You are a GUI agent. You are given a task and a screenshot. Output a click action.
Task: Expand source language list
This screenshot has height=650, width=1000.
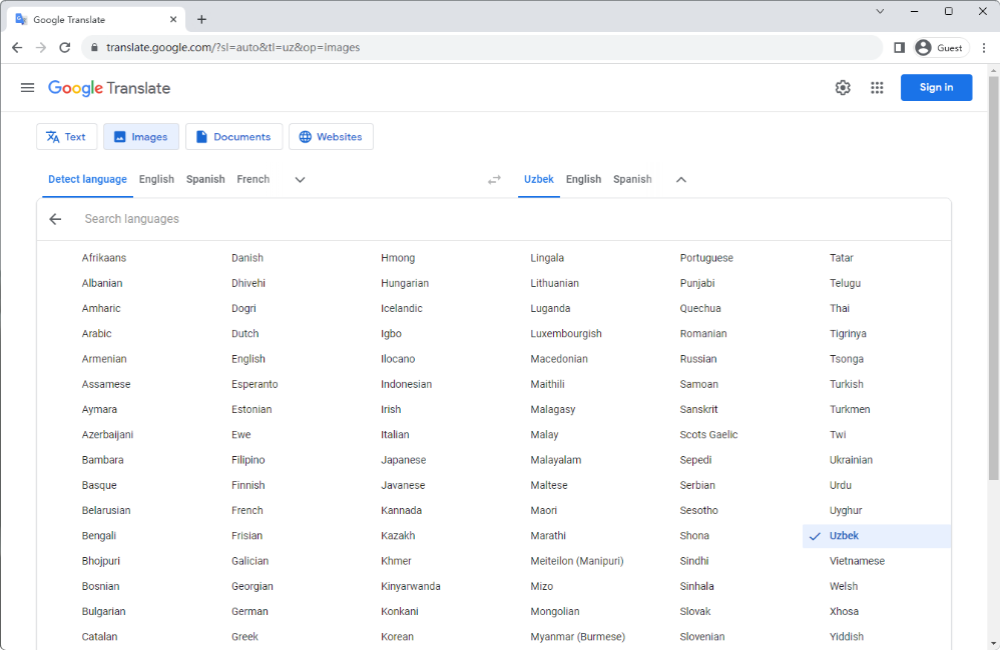point(300,180)
